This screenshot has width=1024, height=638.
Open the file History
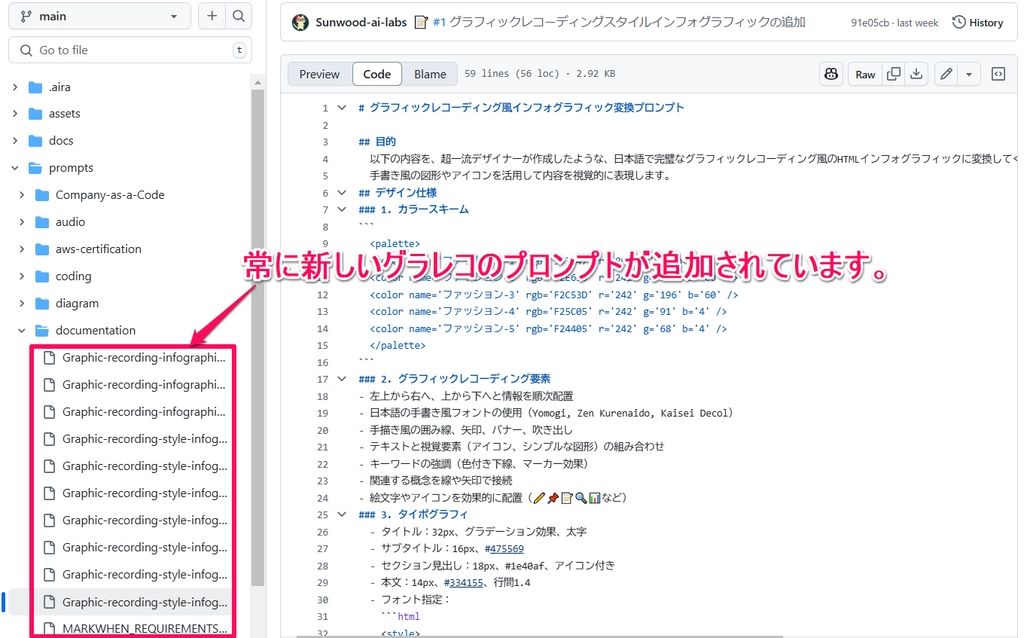point(978,22)
